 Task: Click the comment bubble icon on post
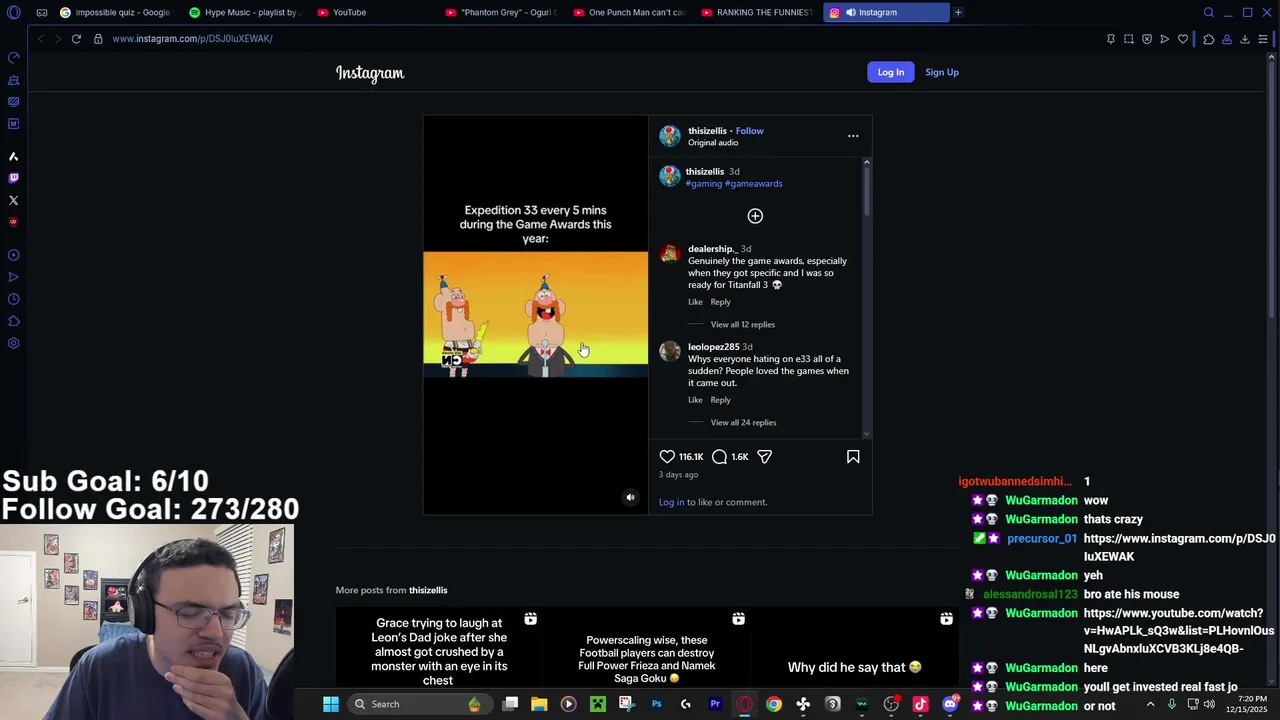719,456
